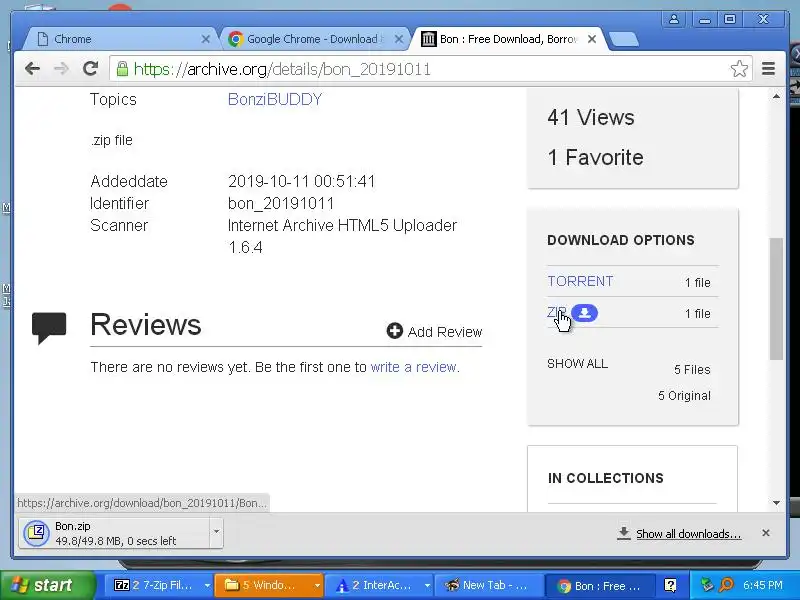The image size is (800, 600).
Task: Click the Reviews speech bubble icon
Action: pos(49,328)
